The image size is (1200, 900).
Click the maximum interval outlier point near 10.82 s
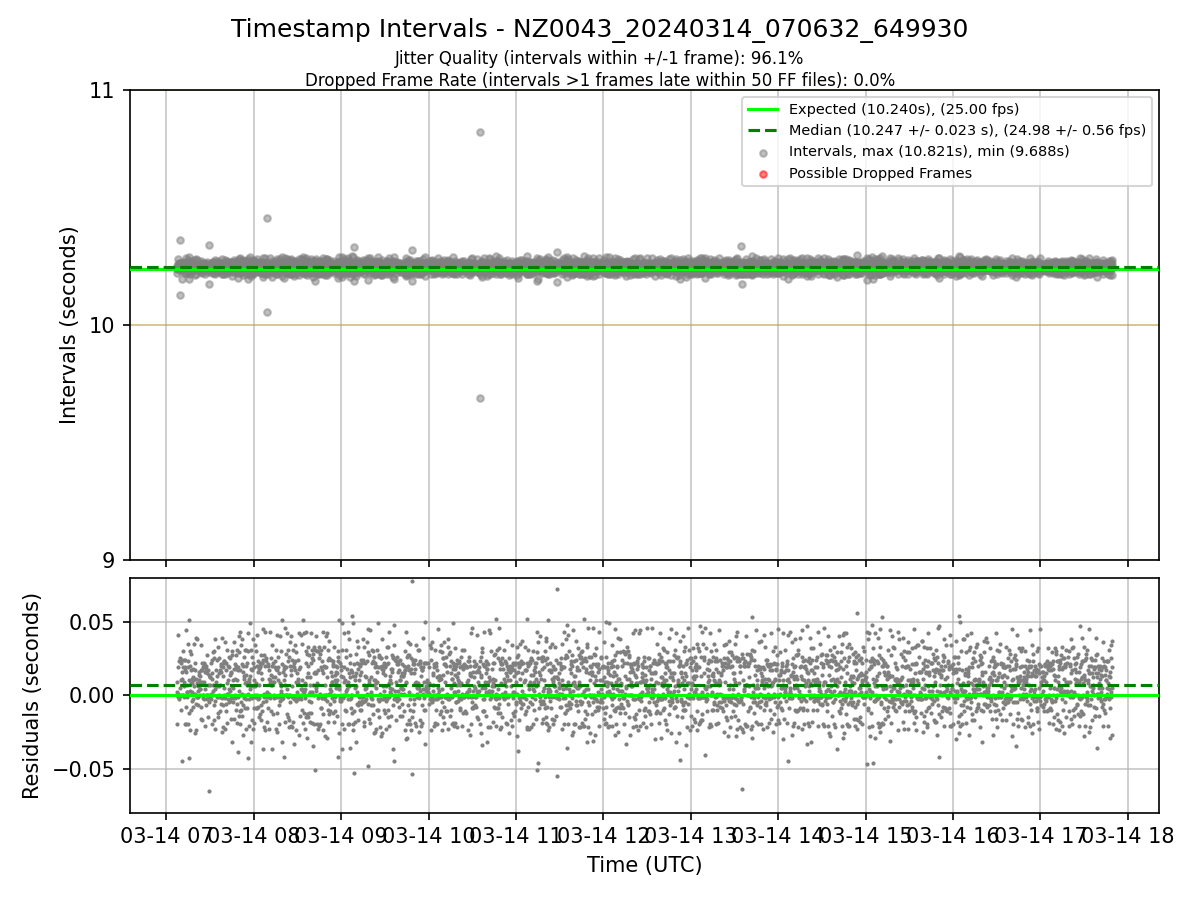[x=480, y=132]
